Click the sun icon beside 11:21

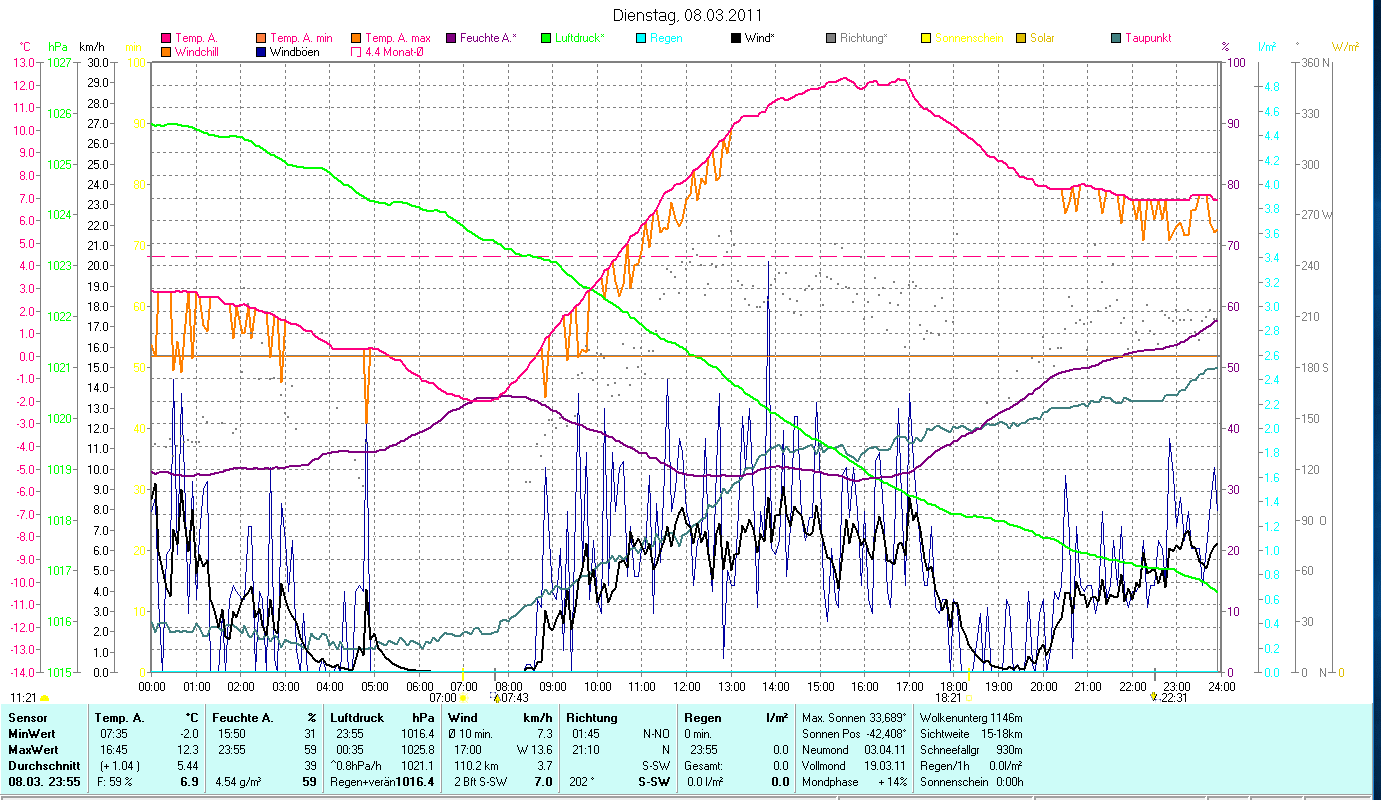click(x=44, y=697)
